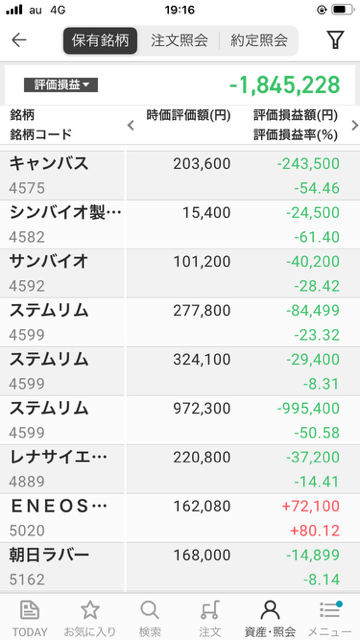Image resolution: width=360 pixels, height=640 pixels.
Task: Open the 朝日ラバー 5162 row
Action: [180, 567]
